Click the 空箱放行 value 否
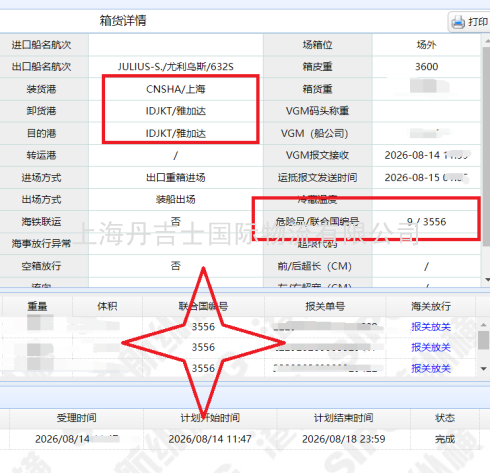 tap(176, 266)
